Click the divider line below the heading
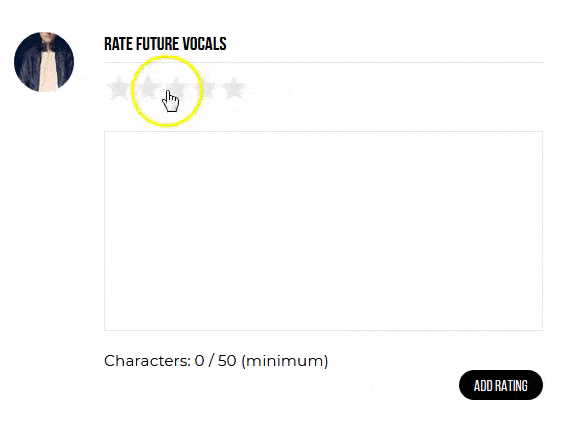The image size is (566, 422). pos(324,62)
